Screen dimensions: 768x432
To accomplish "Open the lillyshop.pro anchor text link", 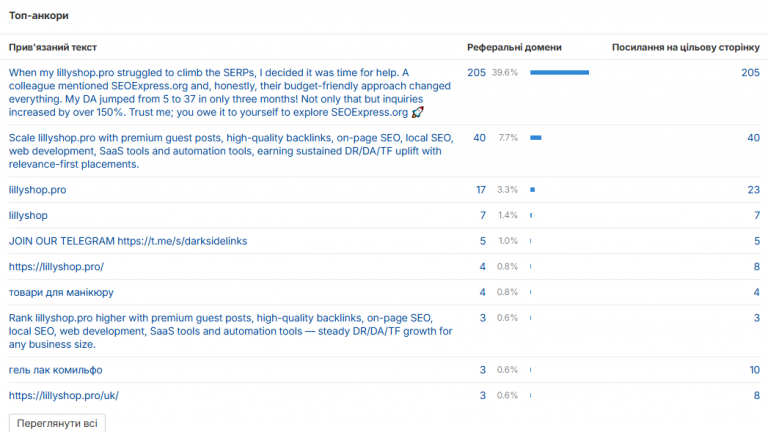I will (x=37, y=190).
